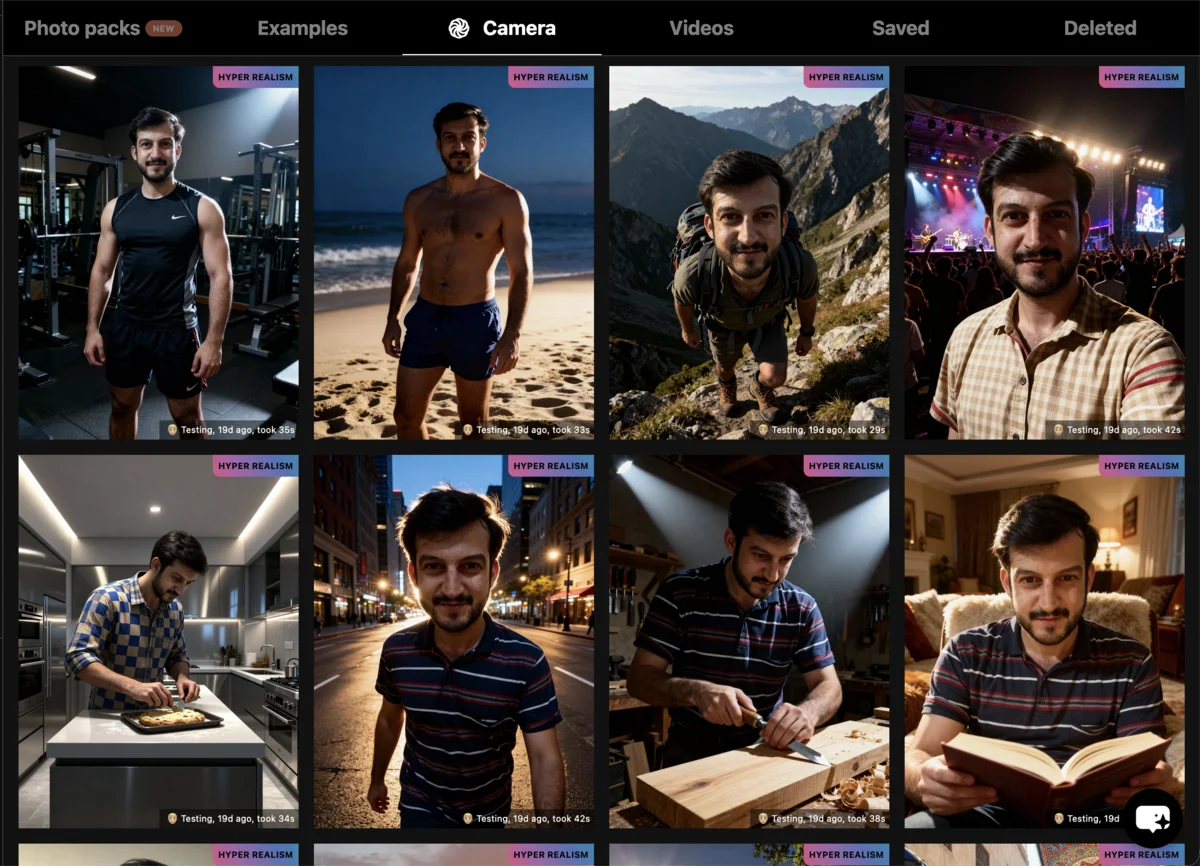This screenshot has width=1200, height=866.
Task: Click the HYPER REALISM badge on the beach photo
Action: point(551,76)
